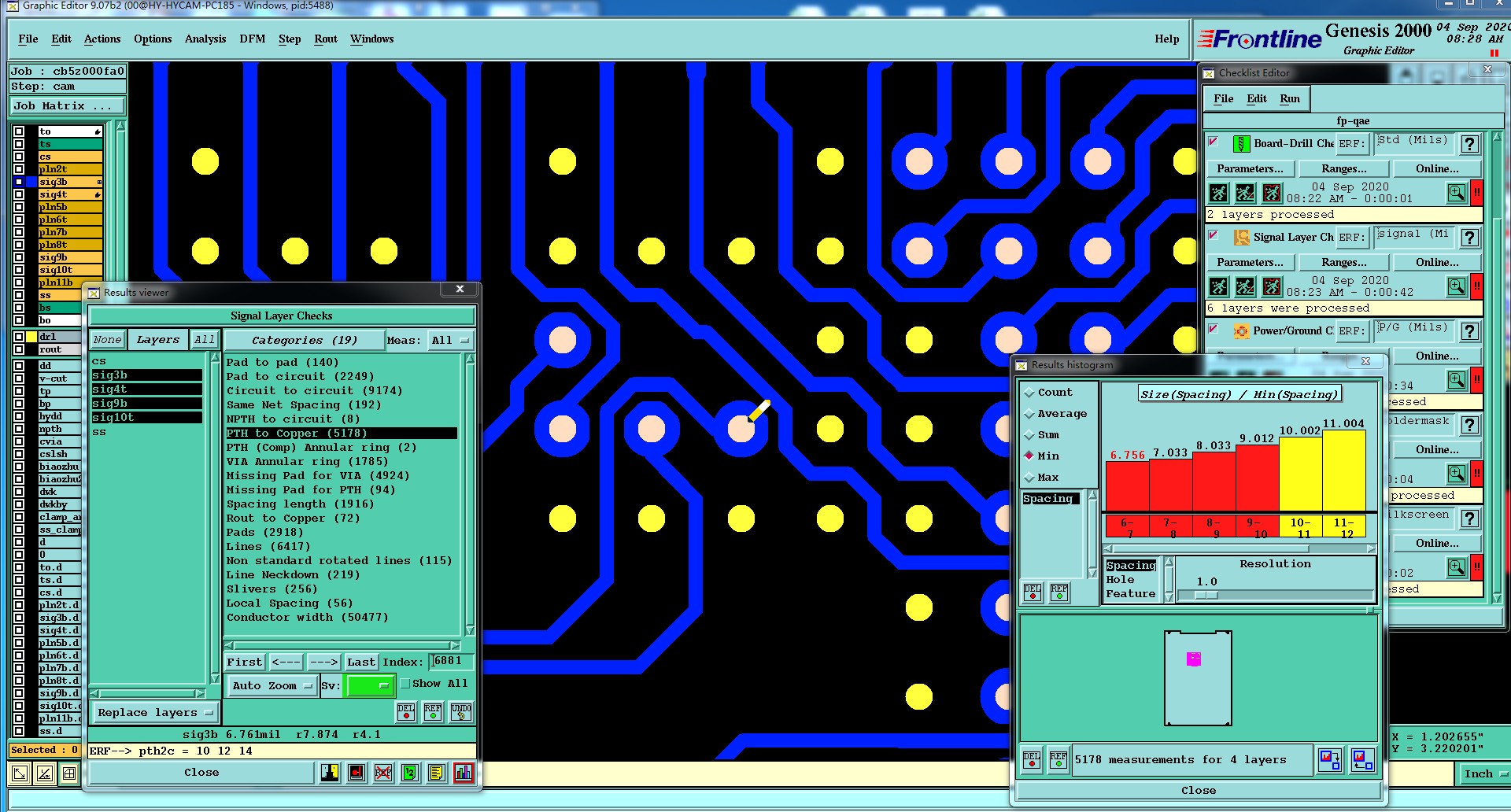Image resolution: width=1511 pixels, height=812 pixels.
Task: Open the Board-Drill ERF Std (Mils) field
Action: pyautogui.click(x=1414, y=143)
